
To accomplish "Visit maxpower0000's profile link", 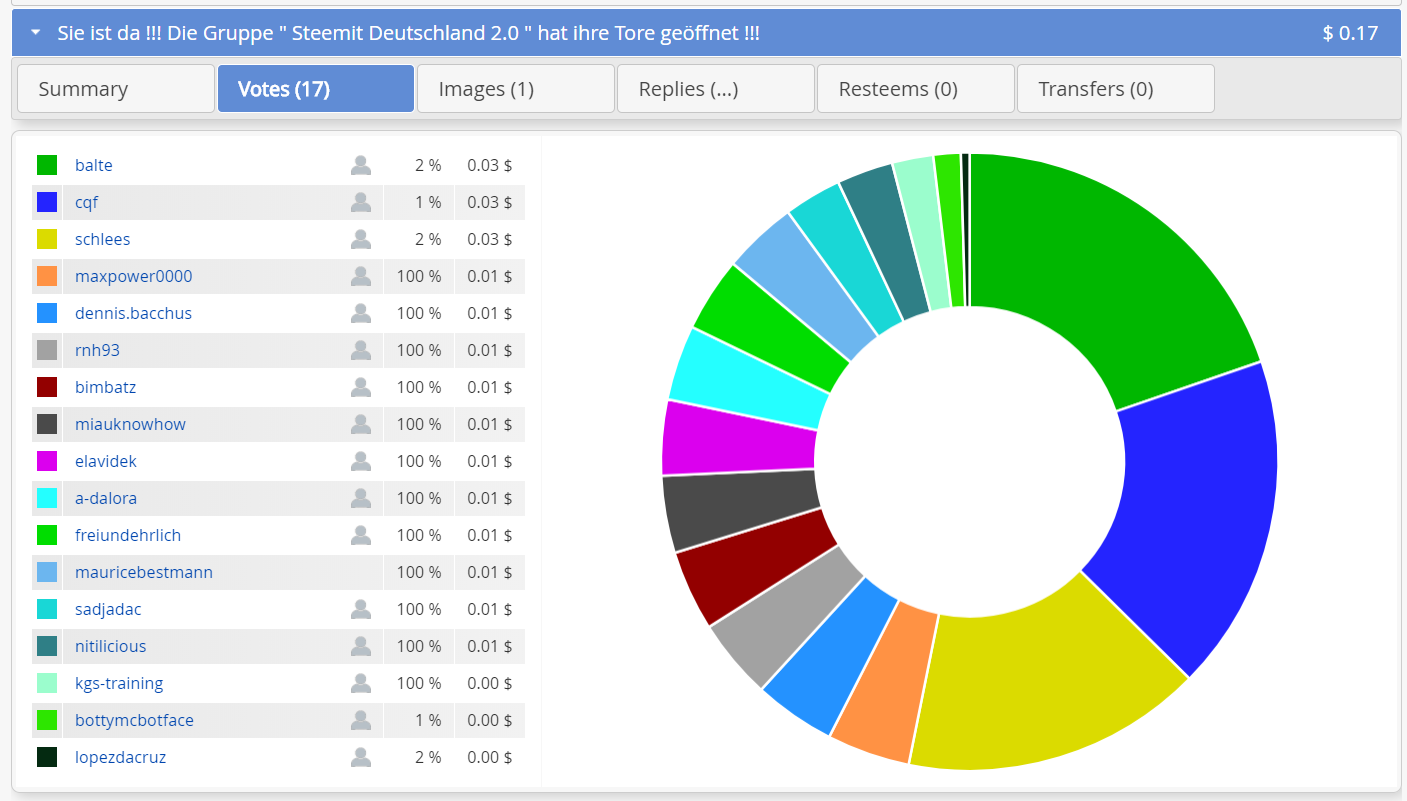I will click(x=133, y=276).
